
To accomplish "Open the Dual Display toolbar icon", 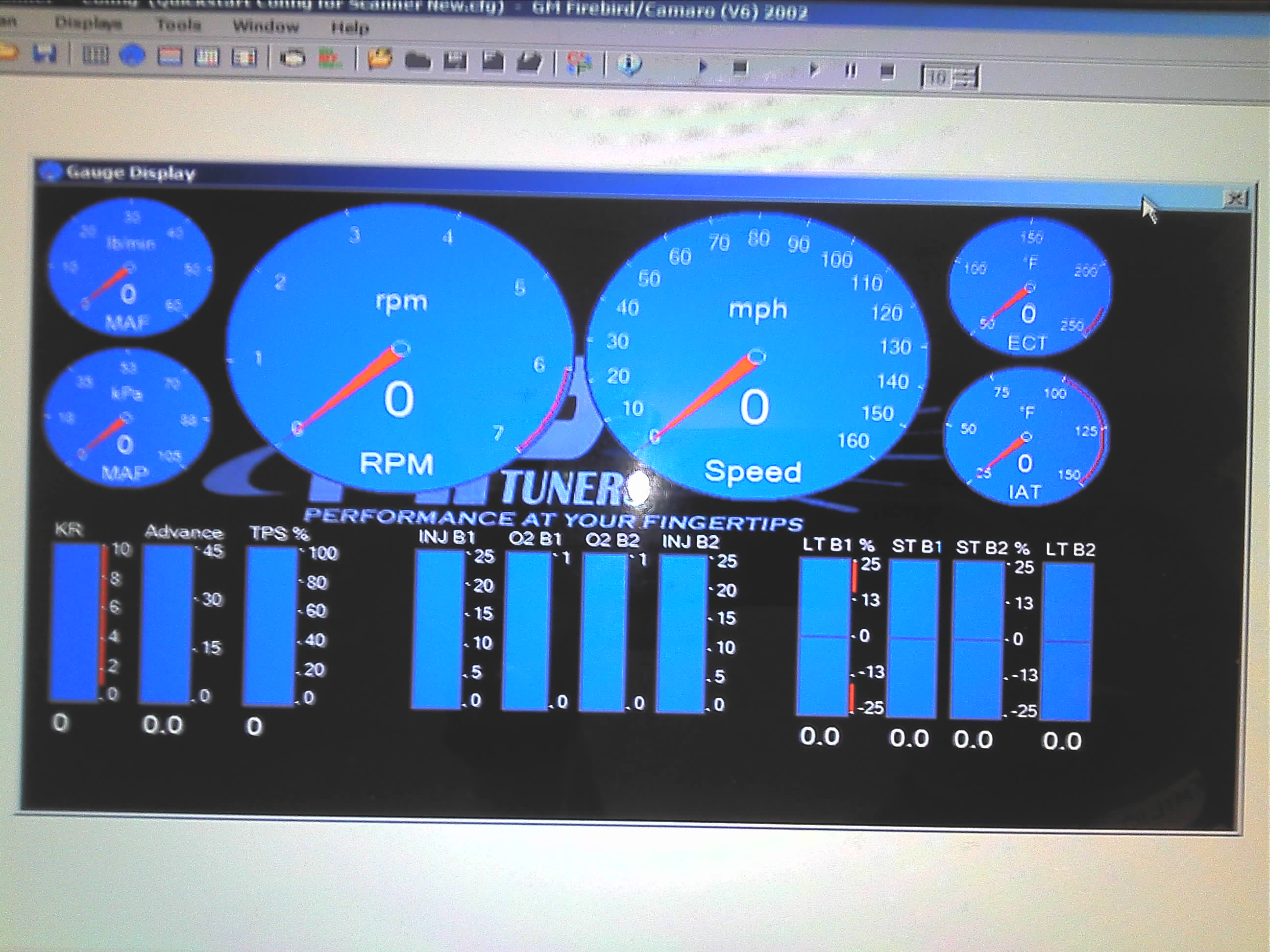I will pos(244,58).
